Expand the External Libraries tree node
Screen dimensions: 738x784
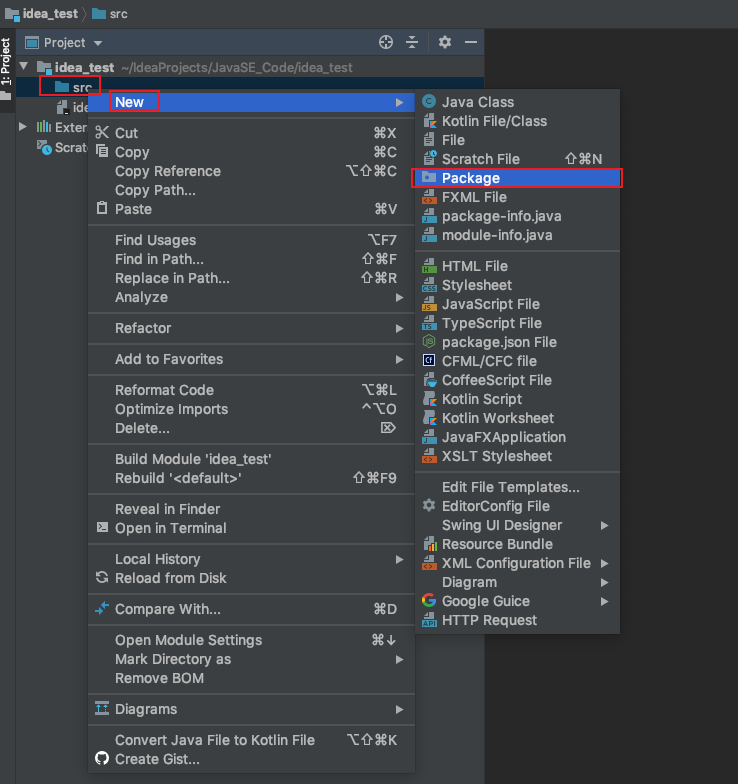pyautogui.click(x=23, y=126)
